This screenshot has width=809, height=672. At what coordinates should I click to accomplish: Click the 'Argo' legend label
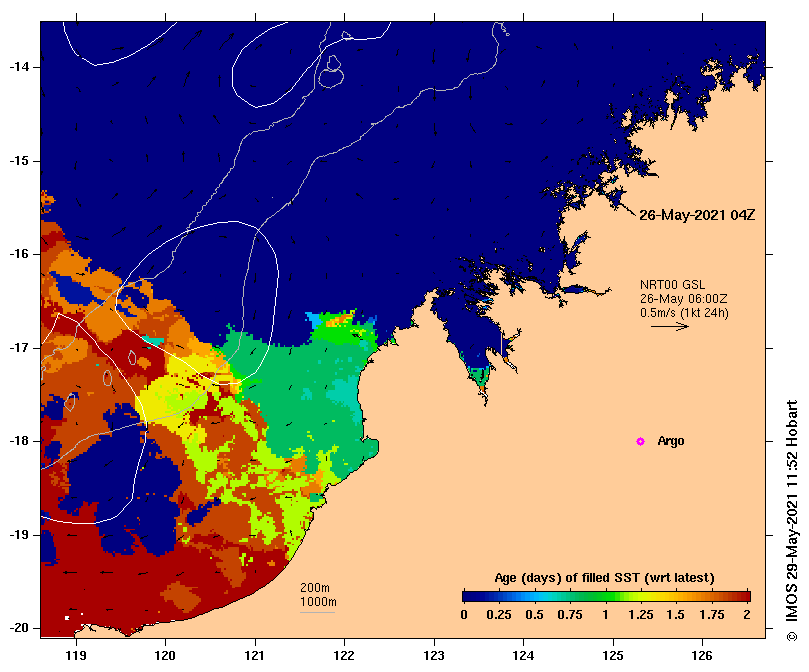(671, 441)
